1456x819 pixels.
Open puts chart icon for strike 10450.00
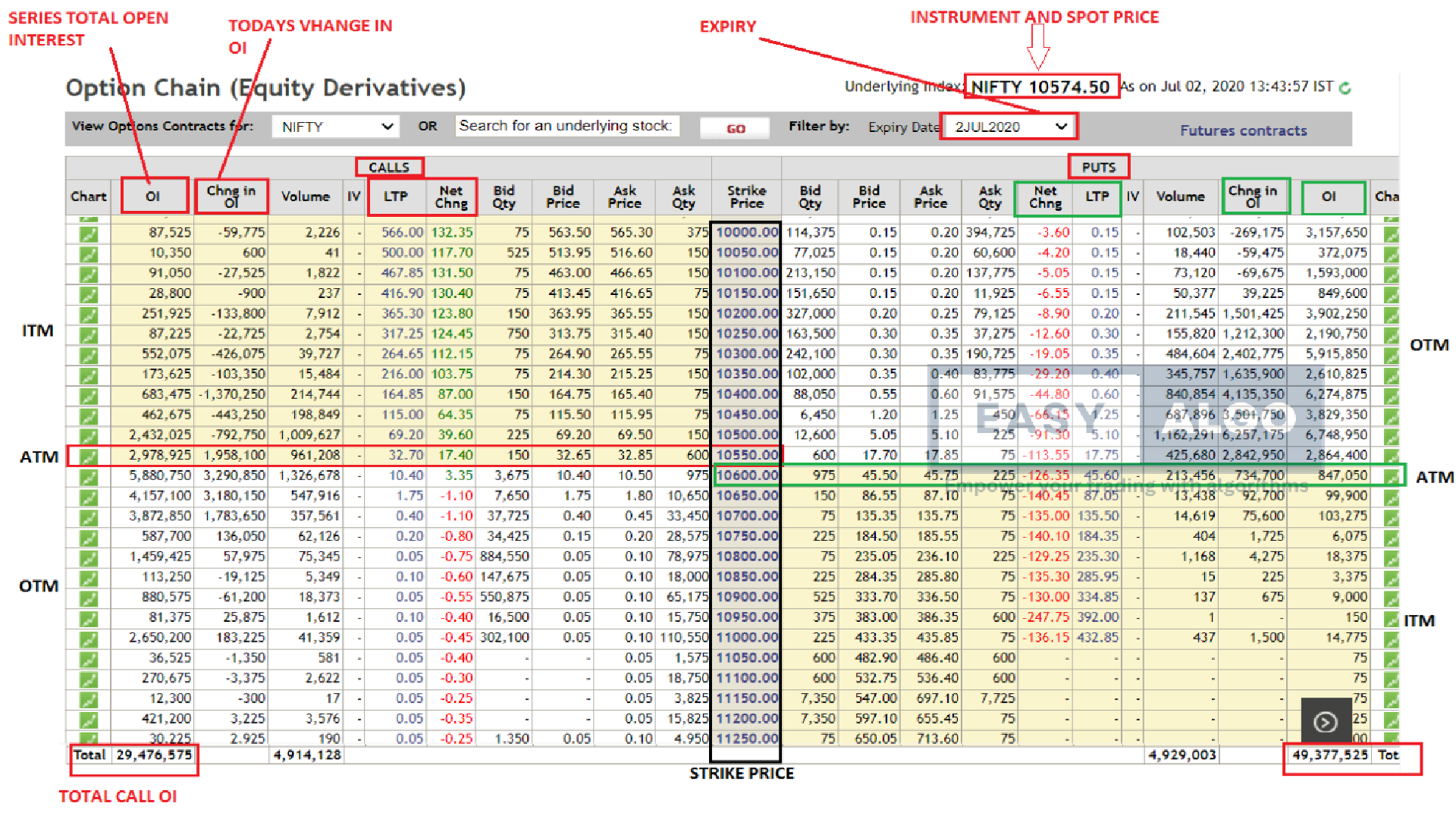click(1391, 416)
